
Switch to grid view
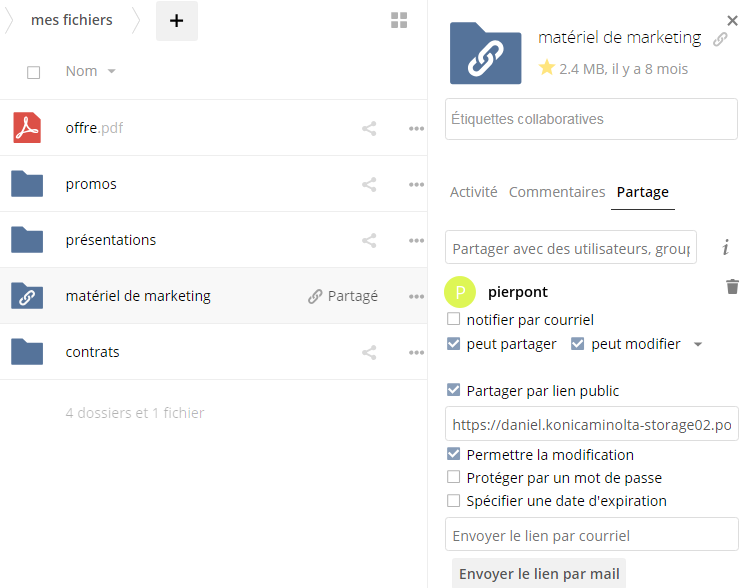tap(399, 21)
